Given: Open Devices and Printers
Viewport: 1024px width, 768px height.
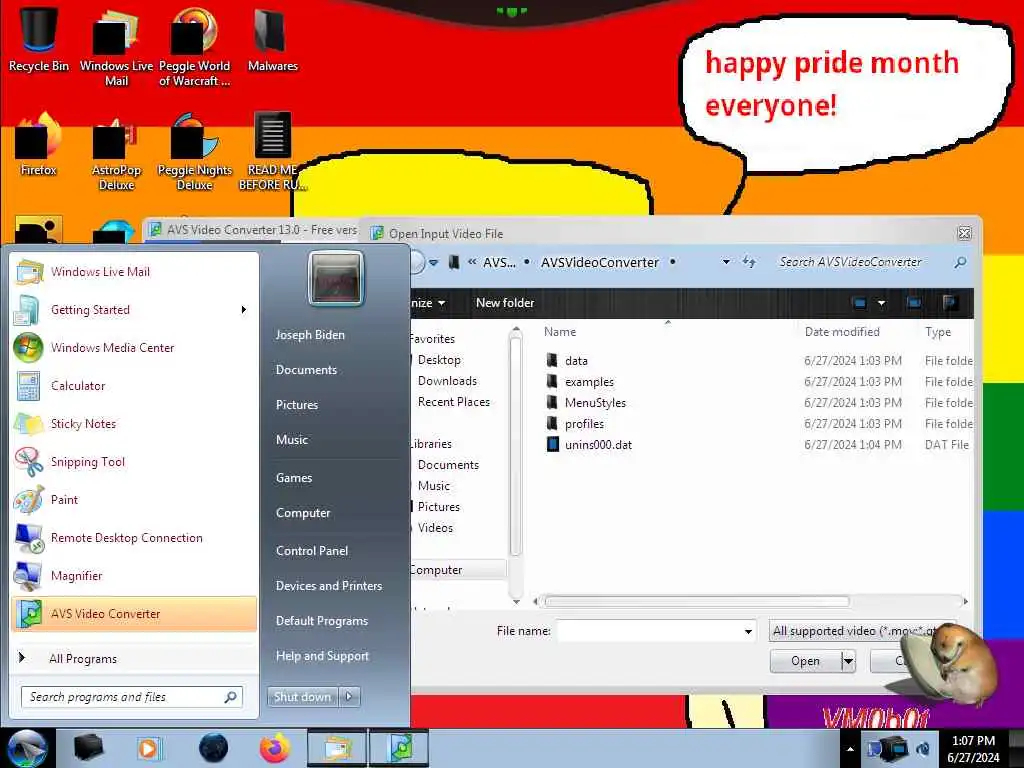Looking at the screenshot, I should [329, 586].
